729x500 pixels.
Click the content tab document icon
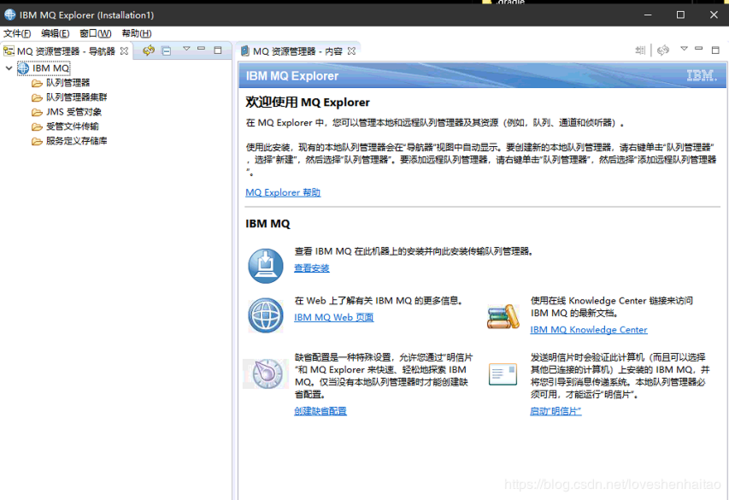coord(245,51)
